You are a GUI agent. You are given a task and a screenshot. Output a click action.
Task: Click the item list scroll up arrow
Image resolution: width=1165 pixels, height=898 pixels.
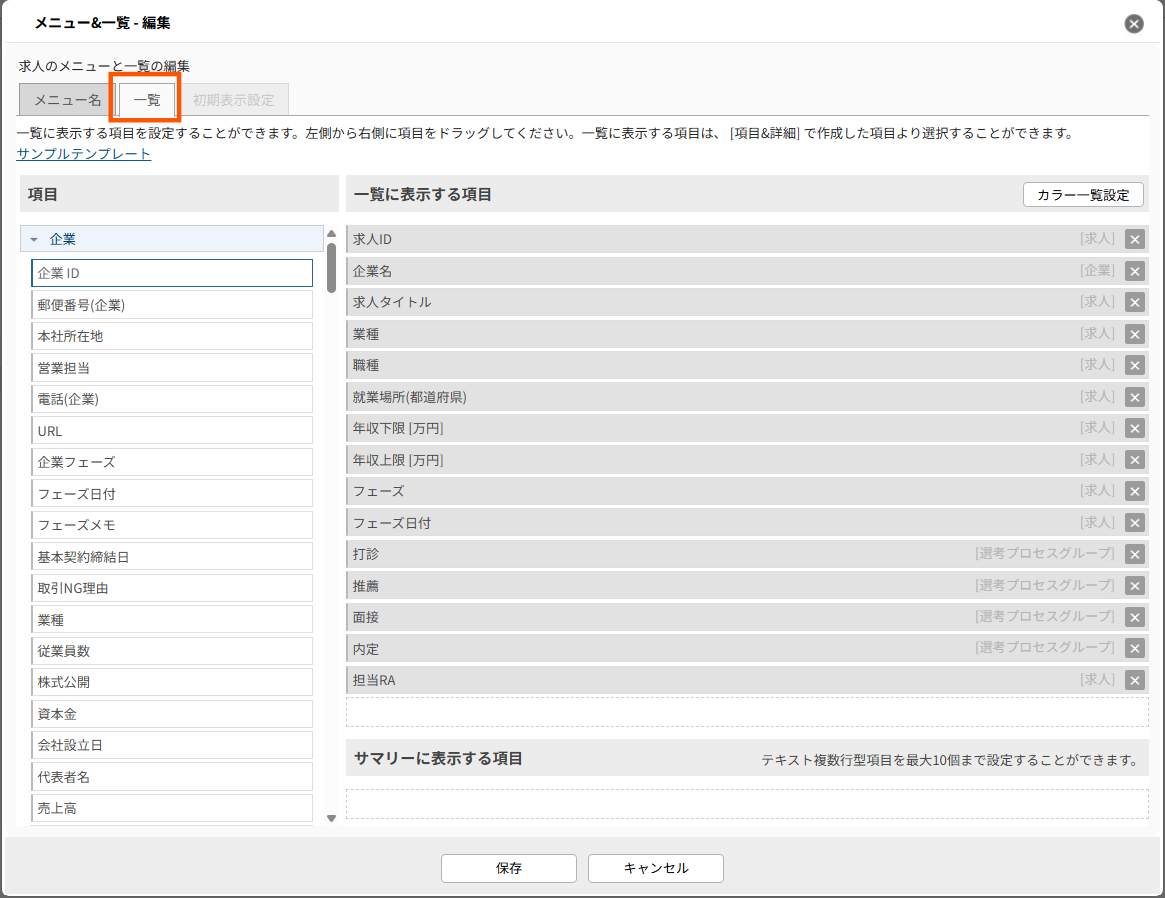331,233
